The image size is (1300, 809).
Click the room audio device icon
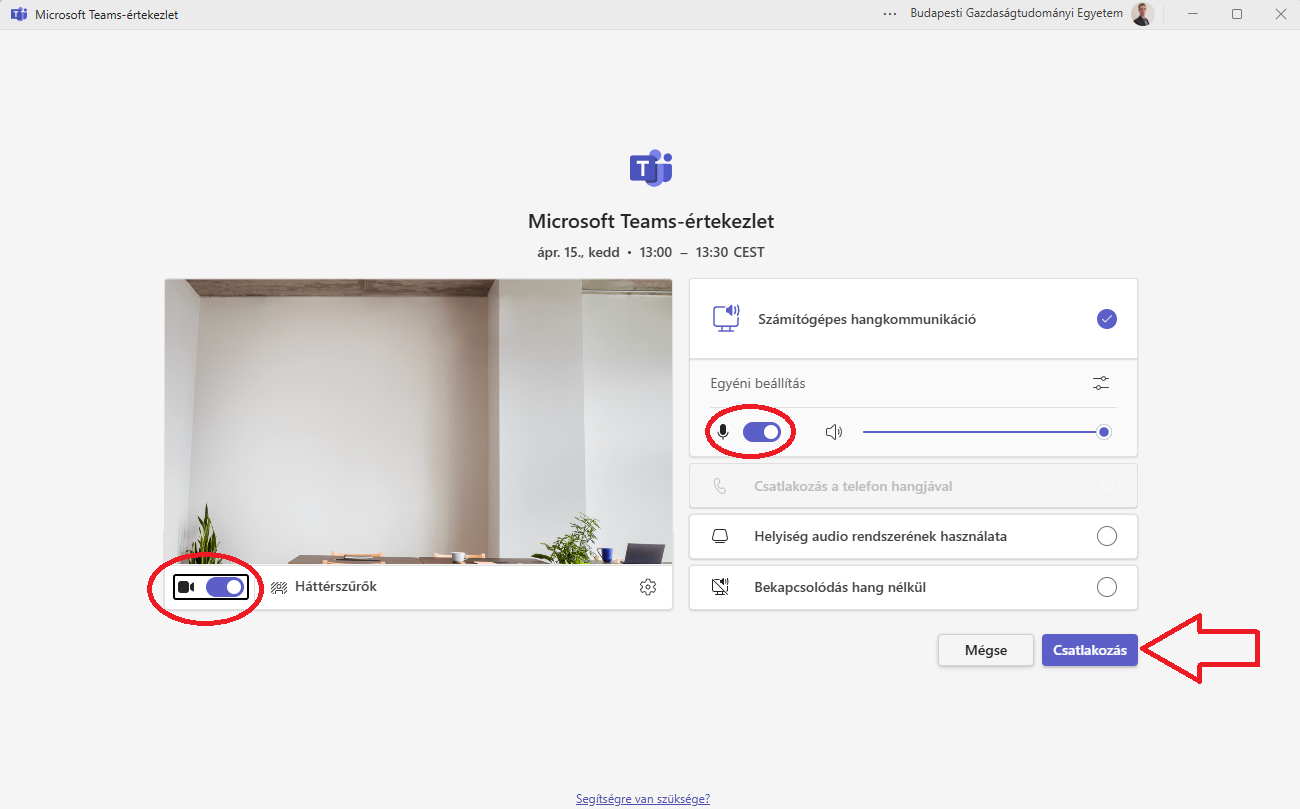[x=720, y=536]
